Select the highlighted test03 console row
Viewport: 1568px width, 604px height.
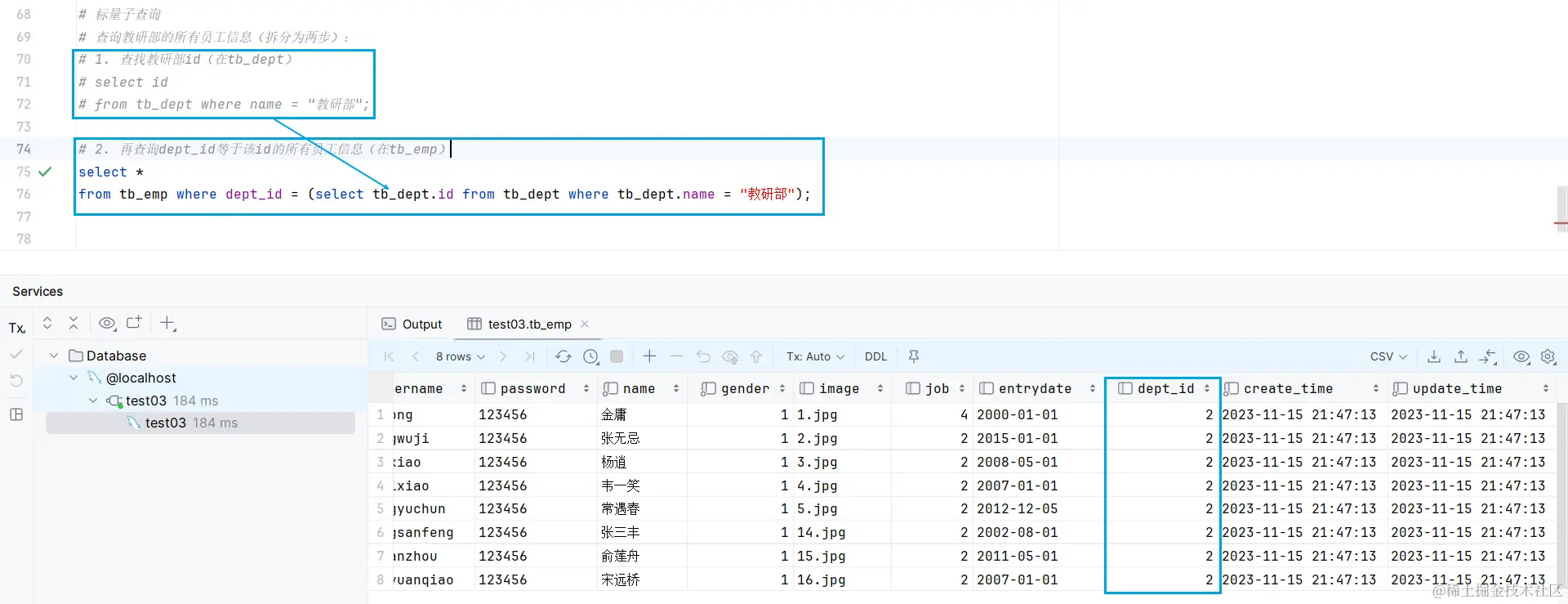(x=200, y=423)
